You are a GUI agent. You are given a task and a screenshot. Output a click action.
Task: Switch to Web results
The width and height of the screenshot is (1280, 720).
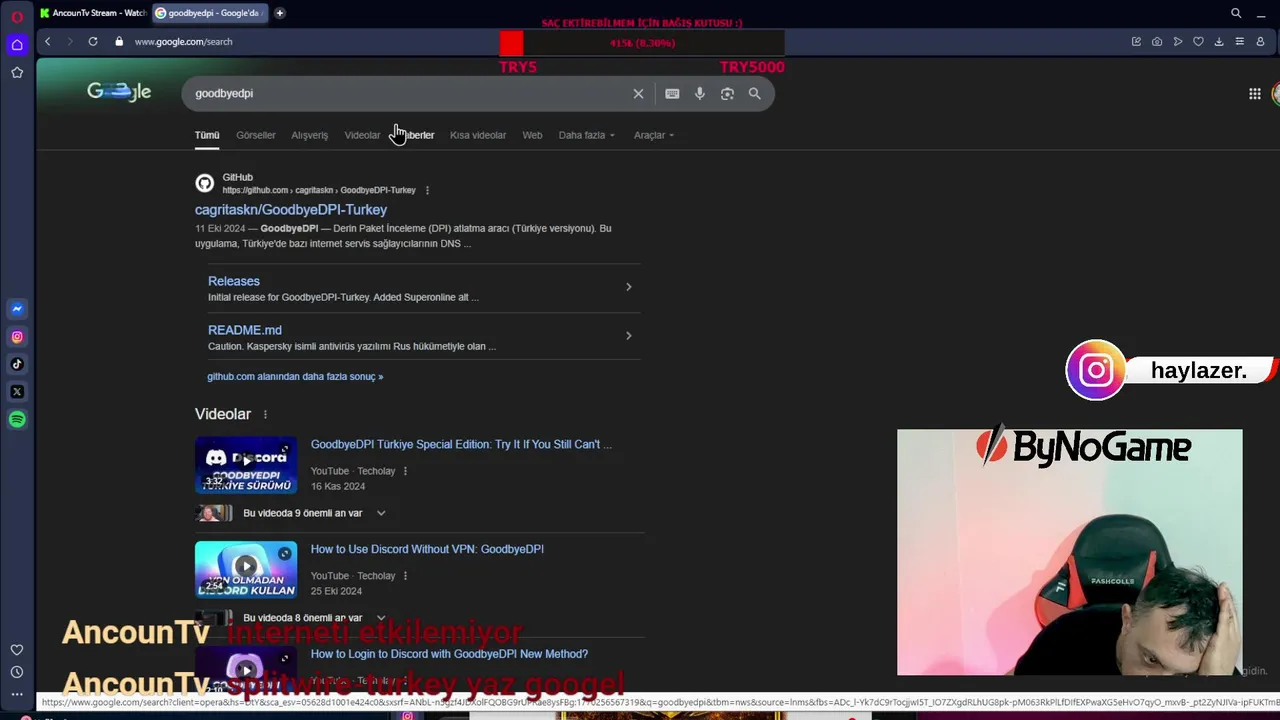click(532, 135)
